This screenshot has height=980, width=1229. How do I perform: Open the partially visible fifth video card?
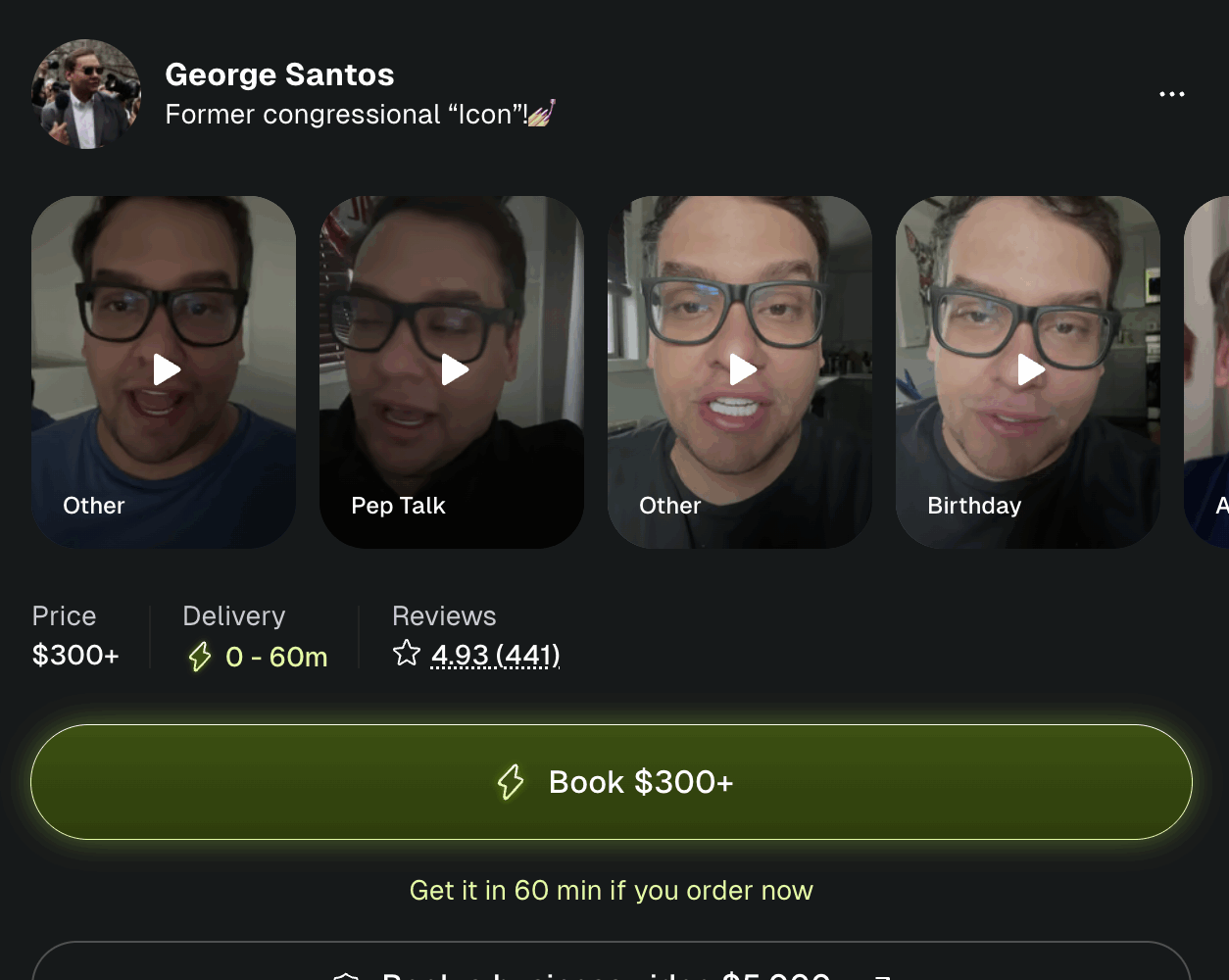click(x=1209, y=372)
